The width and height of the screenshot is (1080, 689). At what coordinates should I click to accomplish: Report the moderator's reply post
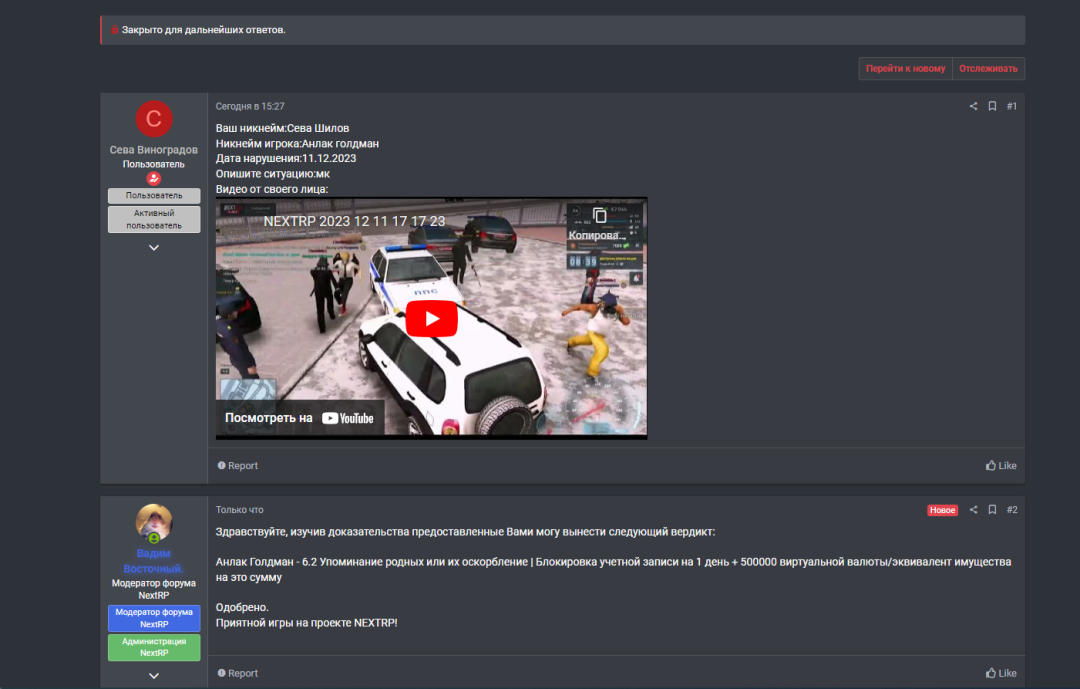238,673
